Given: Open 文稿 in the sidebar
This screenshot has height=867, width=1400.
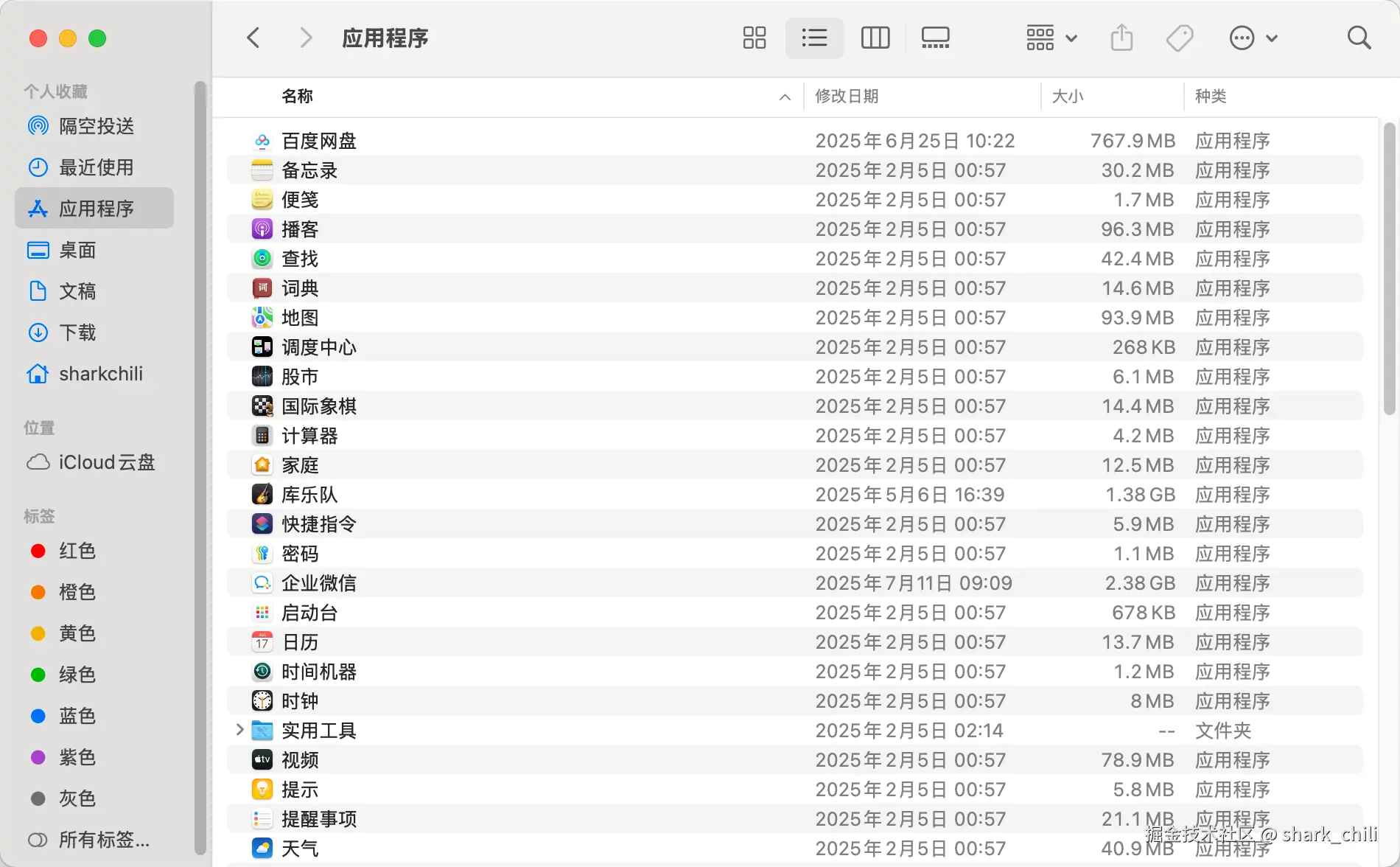Looking at the screenshot, I should [x=94, y=291].
